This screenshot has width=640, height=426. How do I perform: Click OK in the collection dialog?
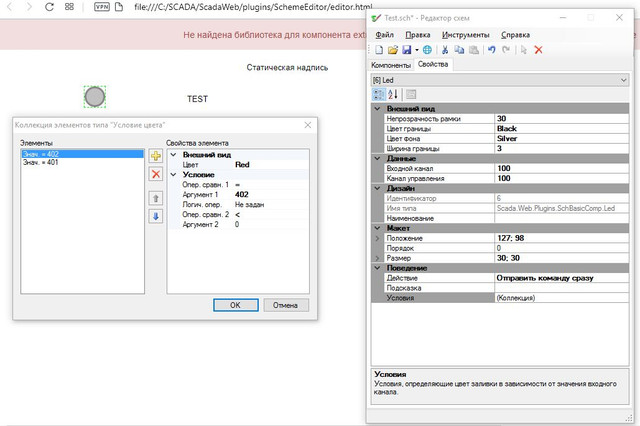click(236, 305)
